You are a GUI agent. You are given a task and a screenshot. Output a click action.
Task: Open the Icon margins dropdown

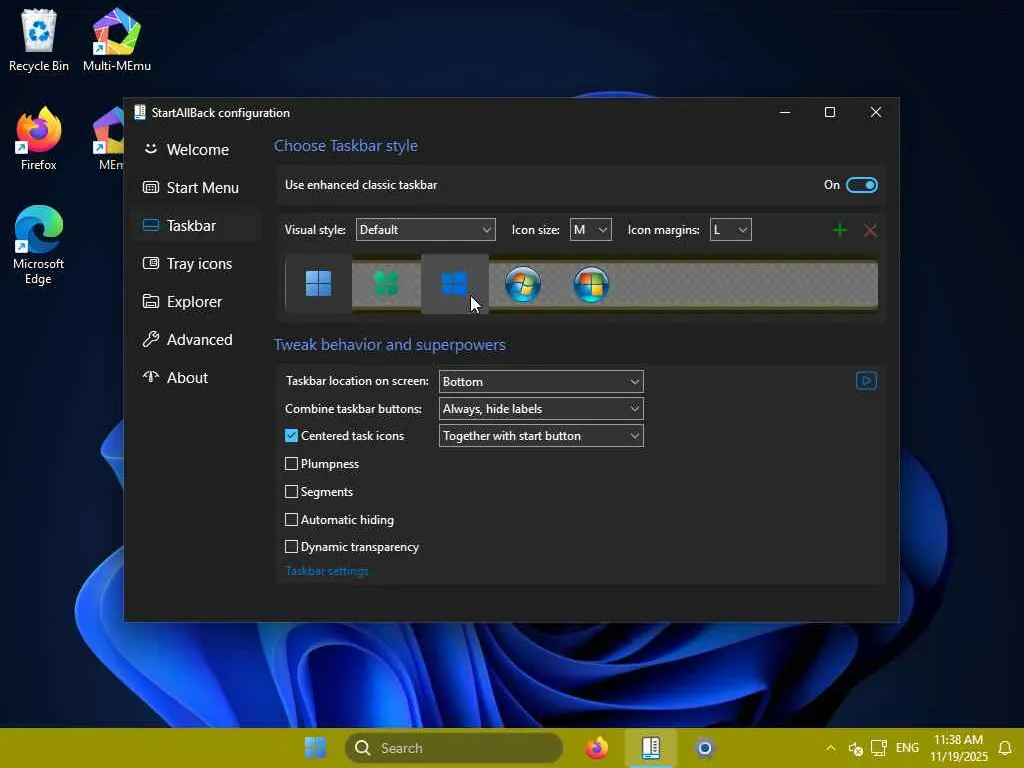point(731,230)
